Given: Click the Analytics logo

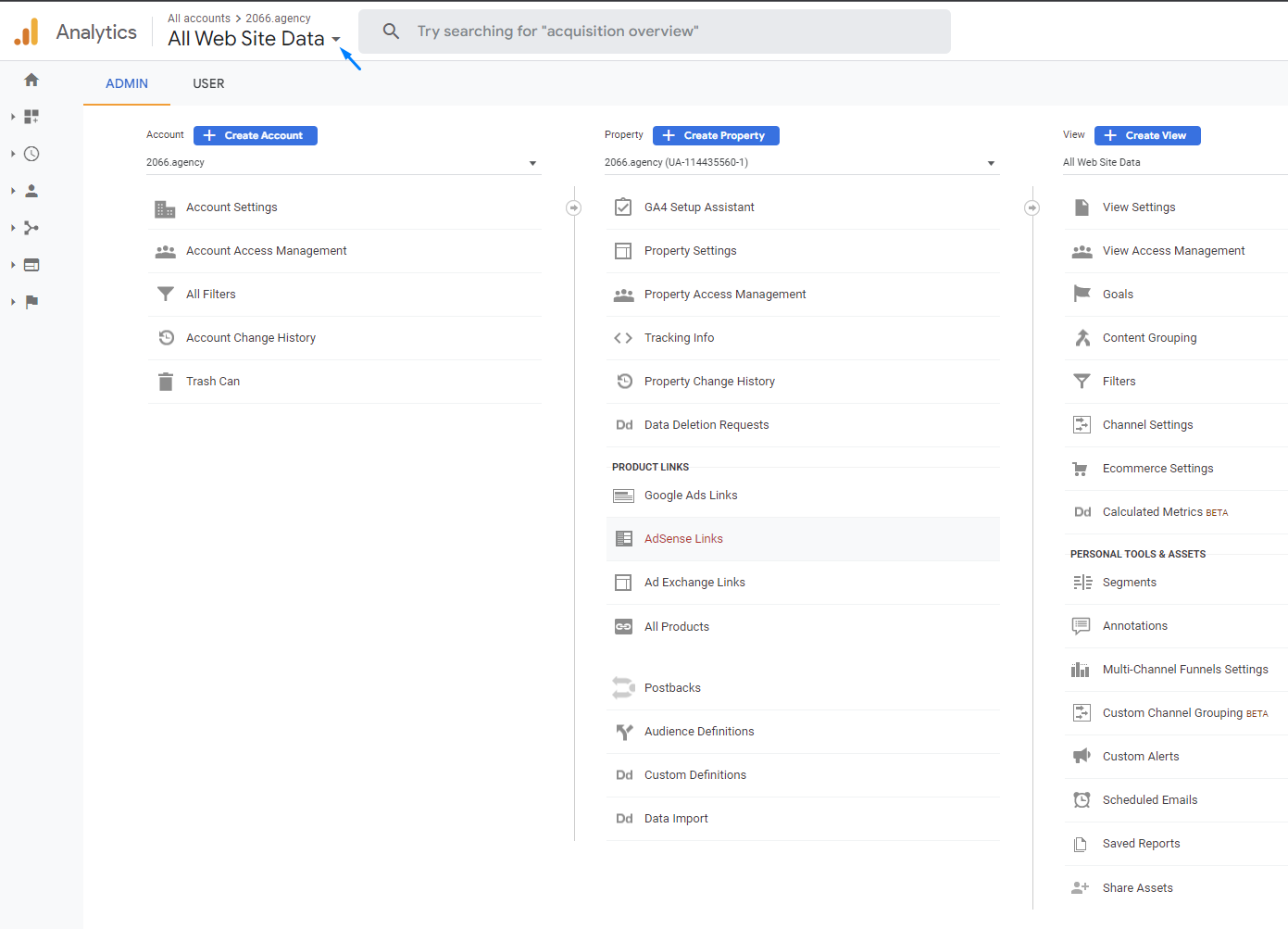Looking at the screenshot, I should pyautogui.click(x=27, y=31).
